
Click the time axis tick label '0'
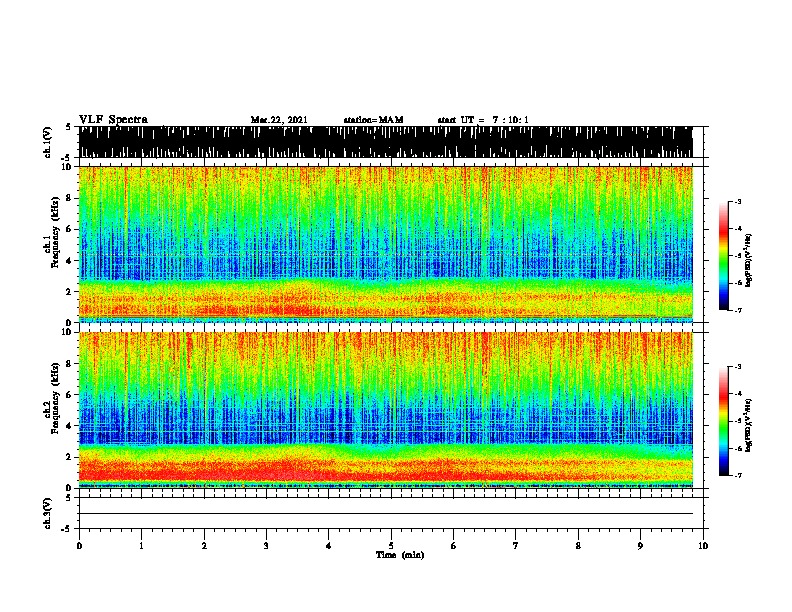(x=79, y=546)
